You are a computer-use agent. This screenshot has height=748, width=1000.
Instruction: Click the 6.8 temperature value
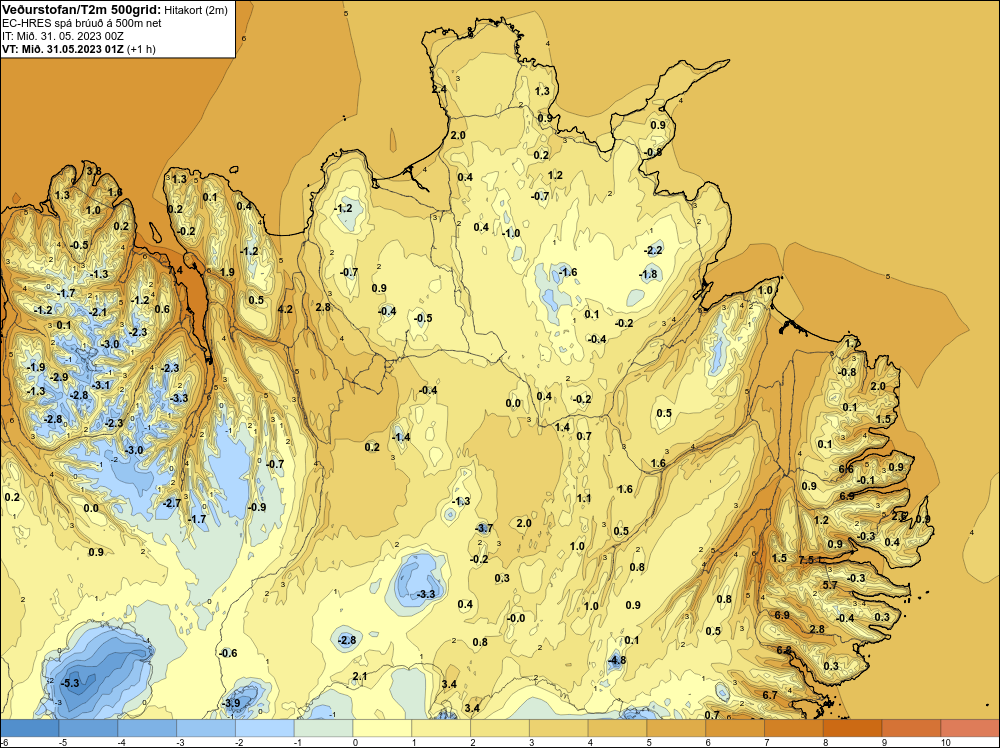point(784,650)
